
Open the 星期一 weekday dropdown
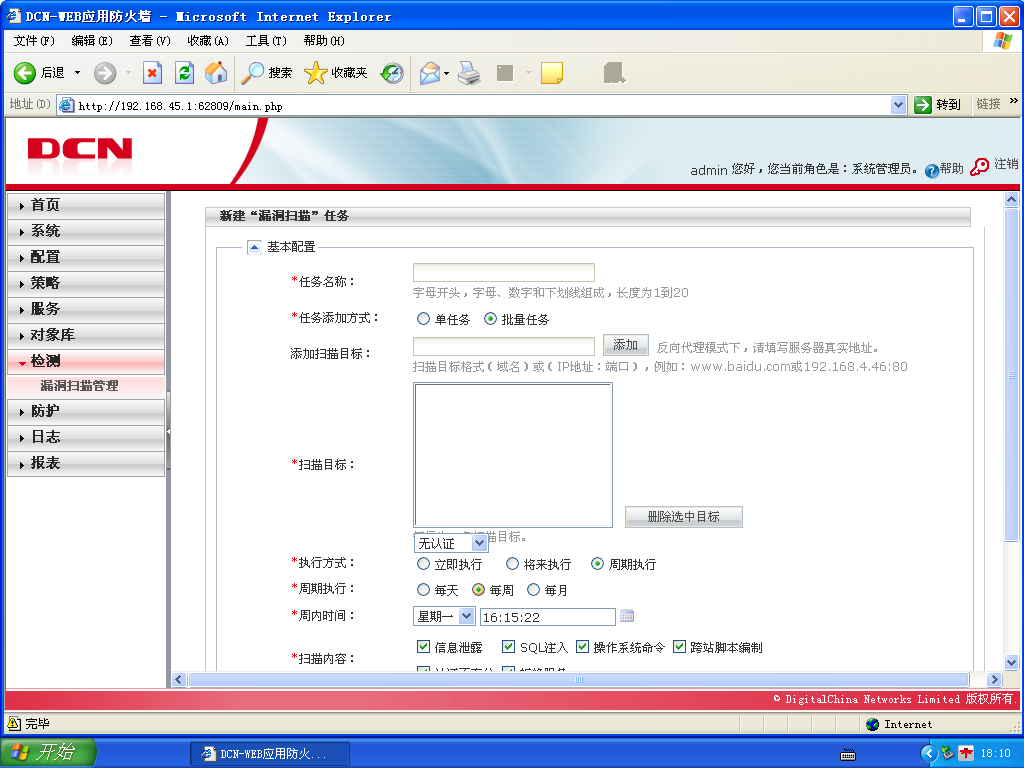pos(444,616)
